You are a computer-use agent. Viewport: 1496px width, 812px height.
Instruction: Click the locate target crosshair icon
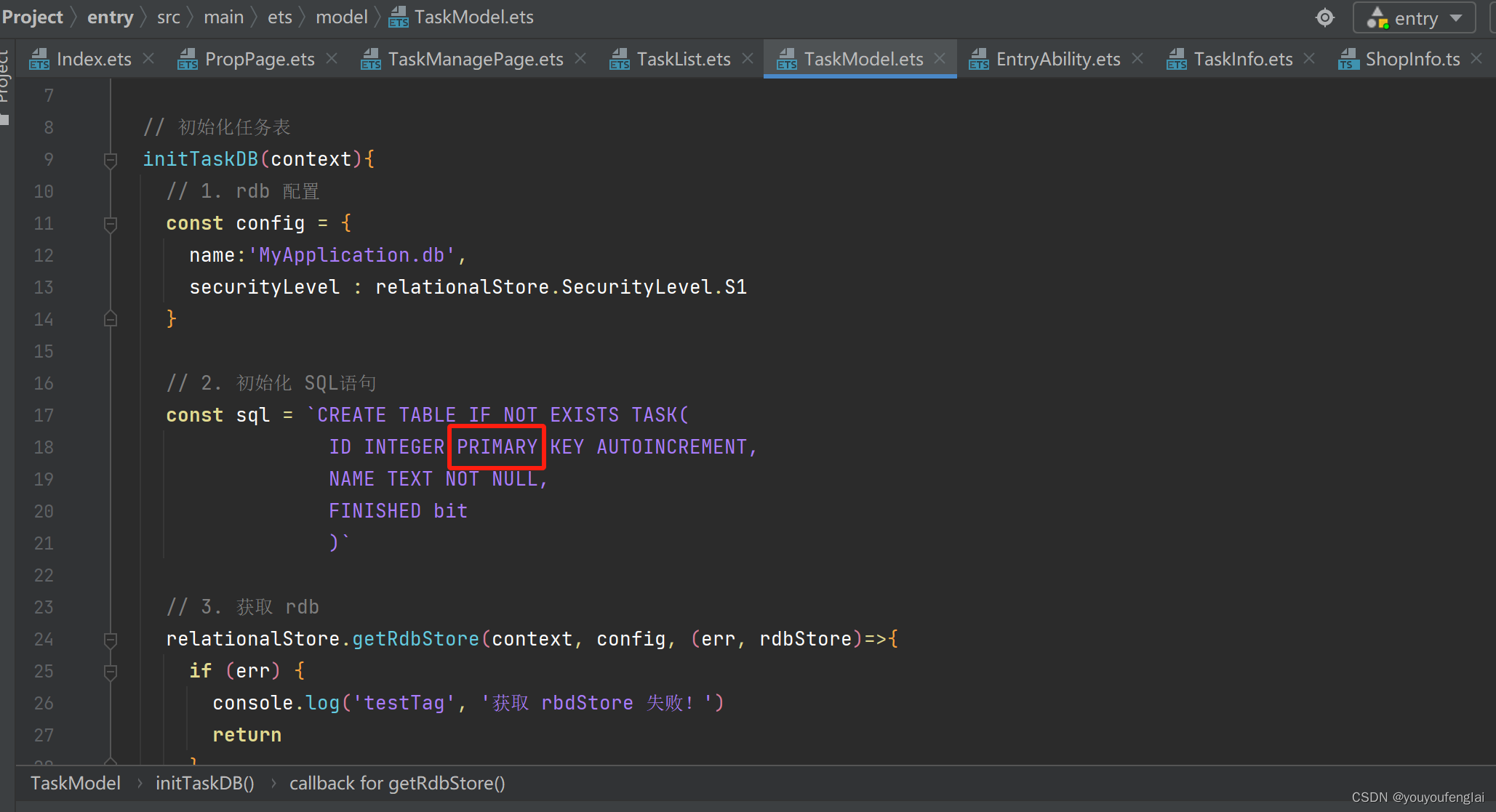1325,17
